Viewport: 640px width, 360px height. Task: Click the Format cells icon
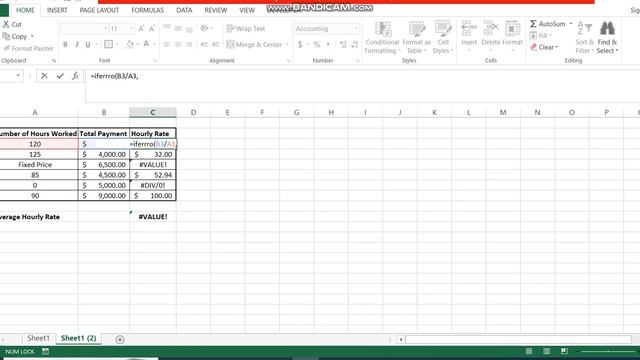coord(512,29)
